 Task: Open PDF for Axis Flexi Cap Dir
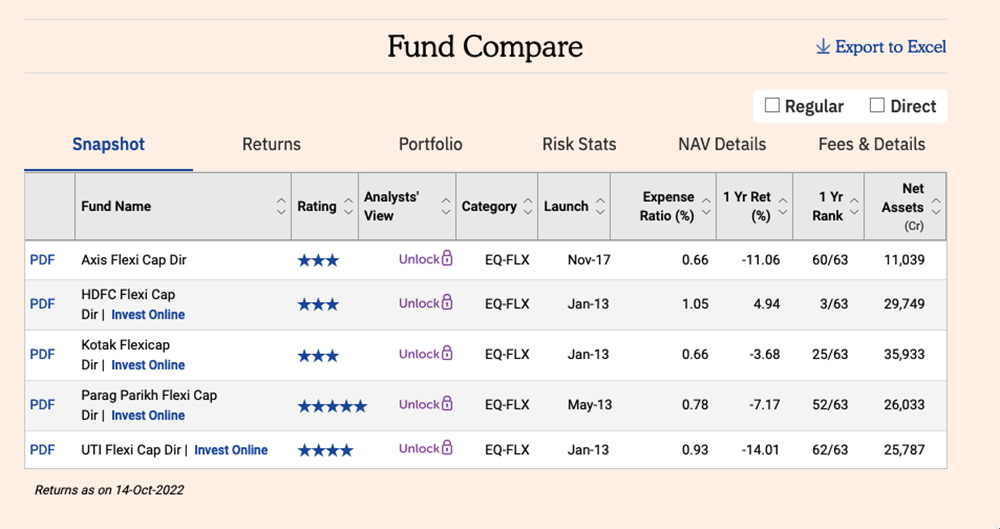(42, 260)
